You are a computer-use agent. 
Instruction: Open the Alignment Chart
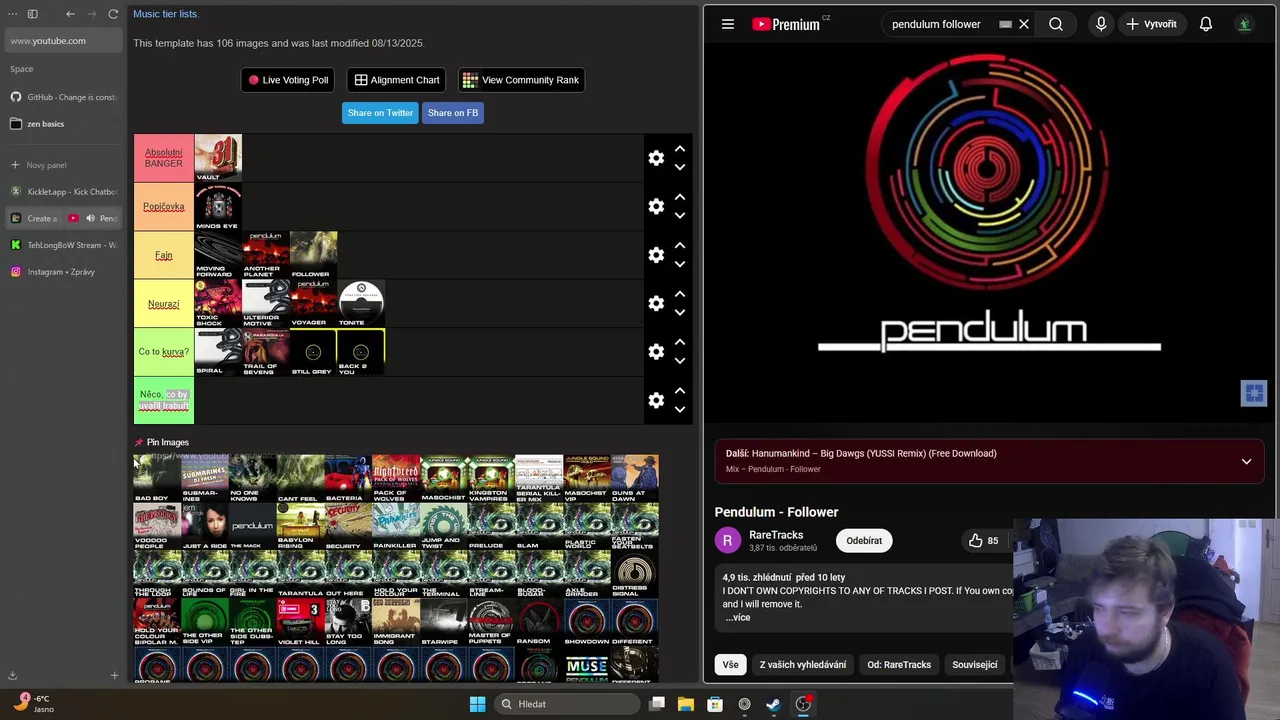[x=397, y=80]
